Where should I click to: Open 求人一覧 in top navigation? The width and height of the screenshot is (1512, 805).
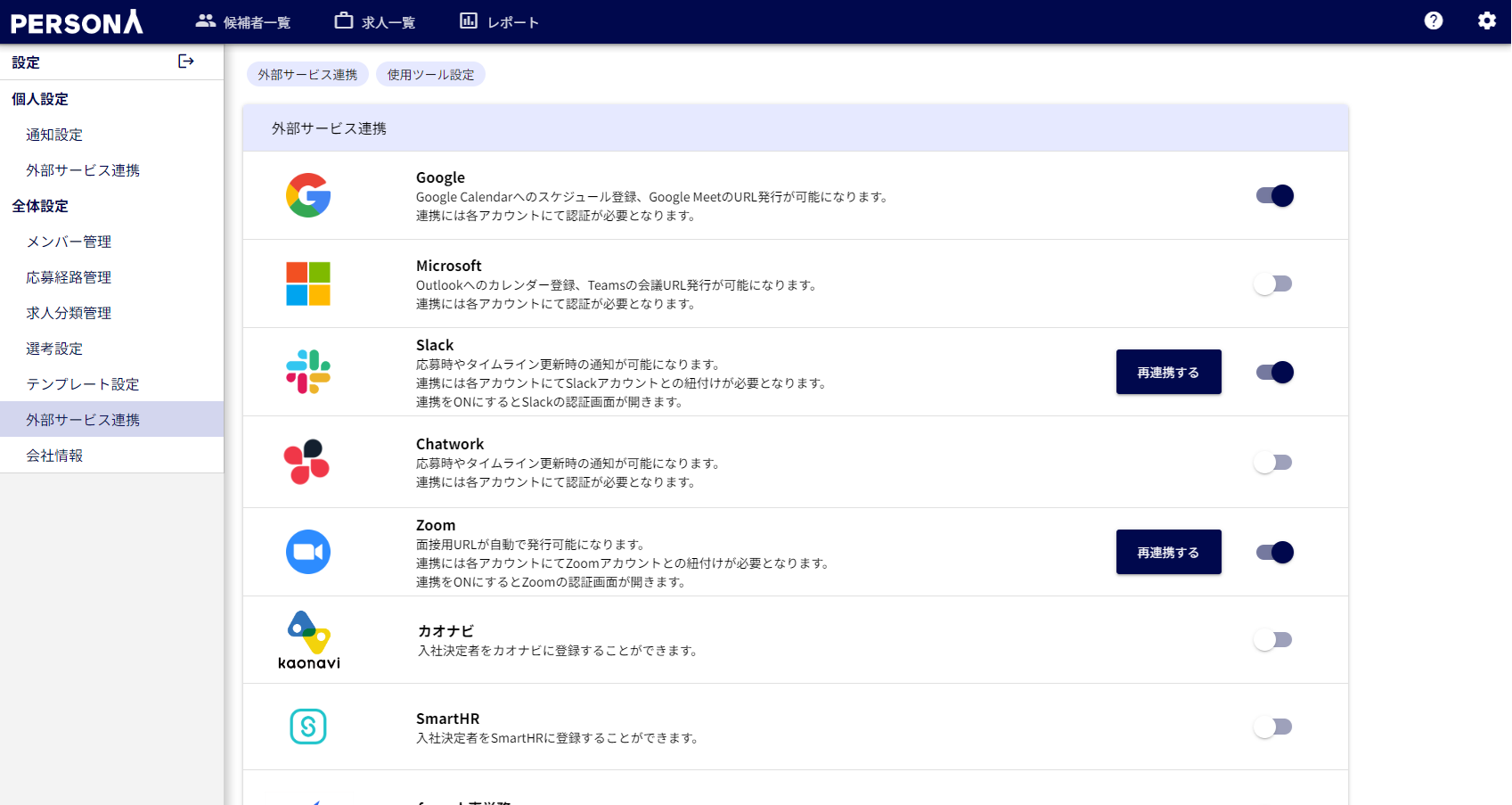375,21
